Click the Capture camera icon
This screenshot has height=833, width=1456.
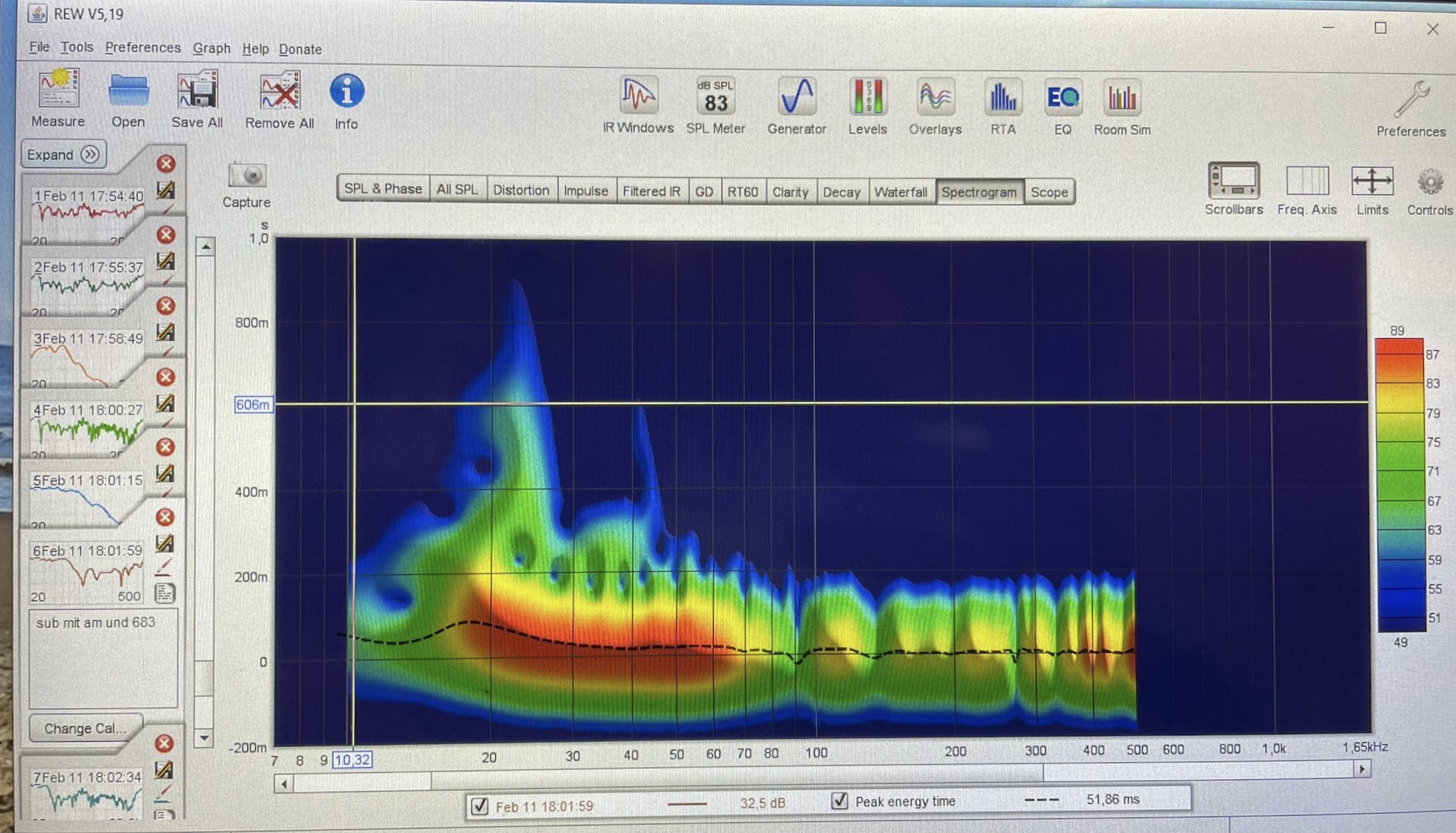[246, 176]
